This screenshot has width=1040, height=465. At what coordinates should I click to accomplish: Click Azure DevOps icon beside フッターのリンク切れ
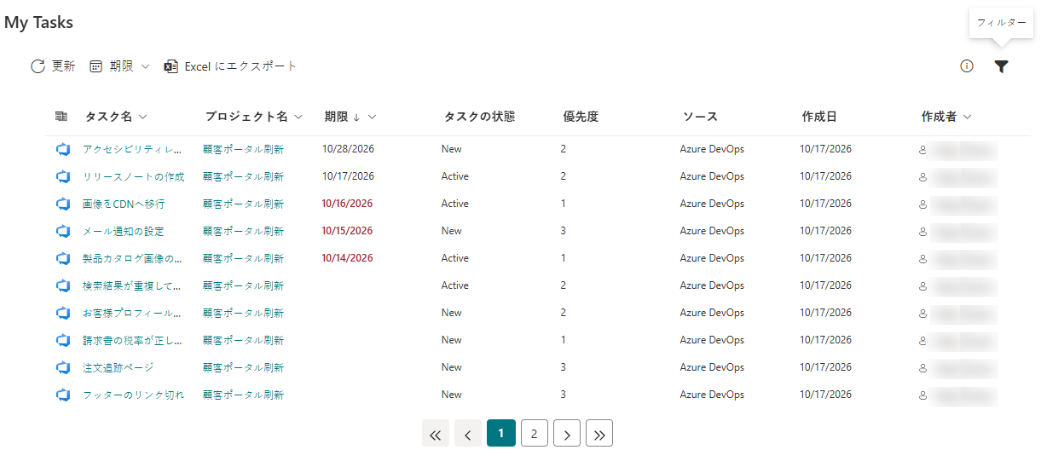coord(62,395)
